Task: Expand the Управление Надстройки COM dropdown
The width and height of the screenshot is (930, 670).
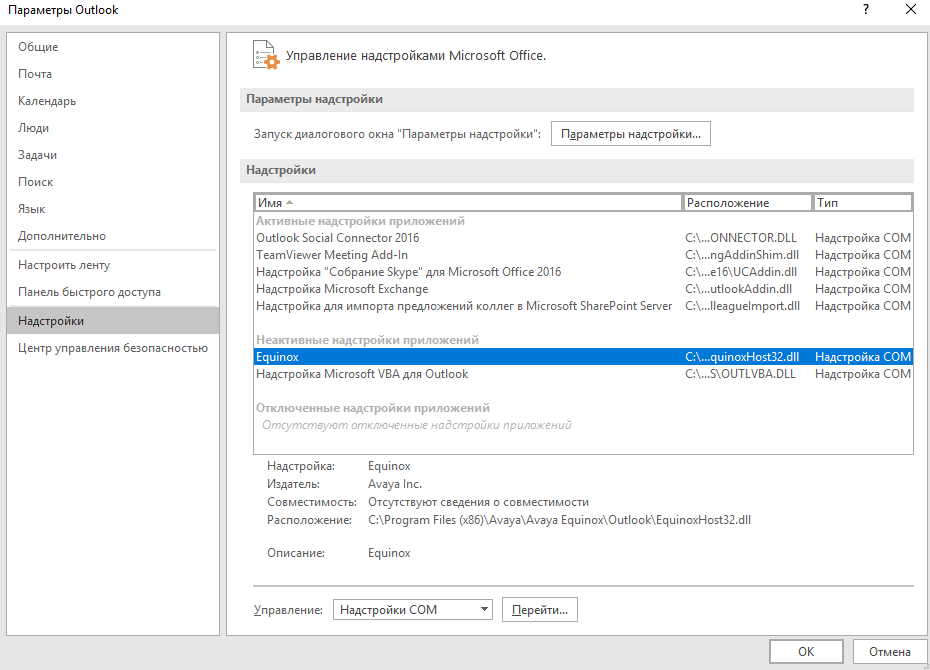Action: 413,610
